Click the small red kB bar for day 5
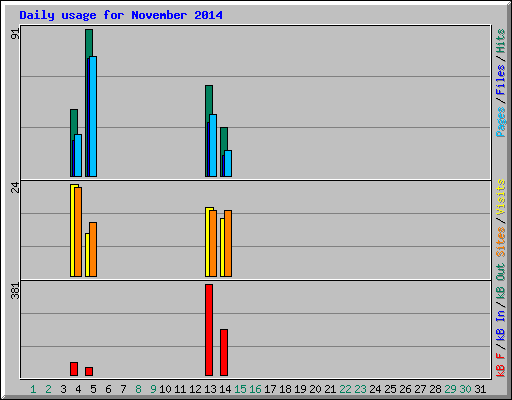 [89, 372]
